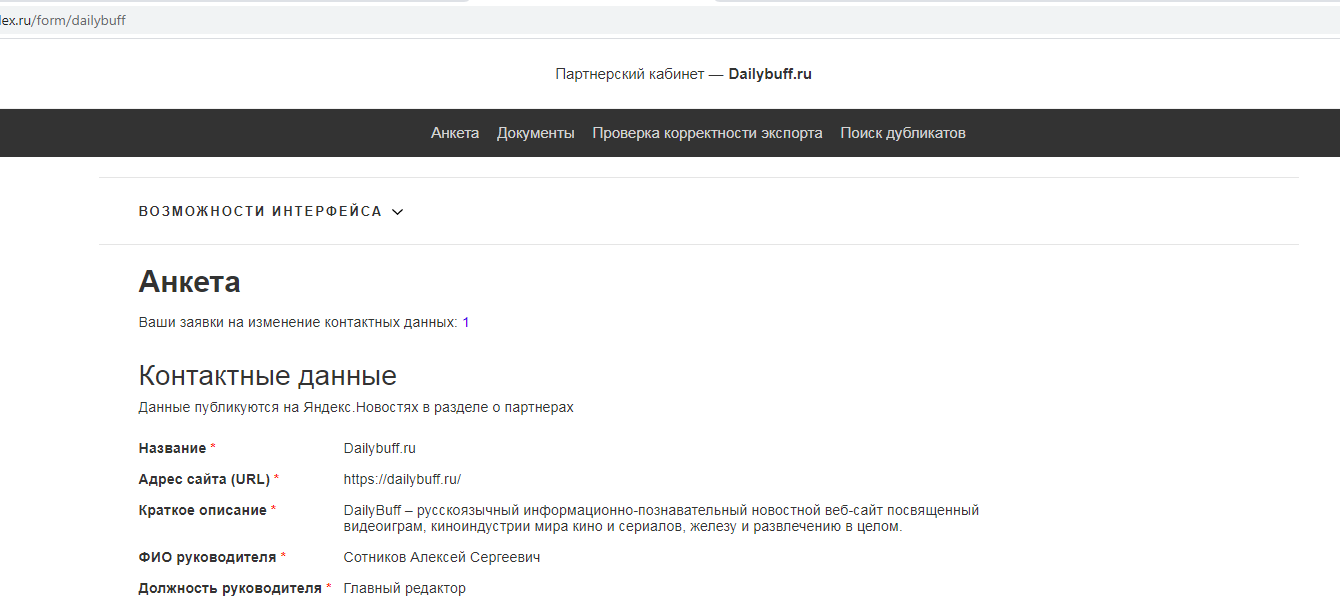1340x604 pixels.
Task: Select the Анкета page heading
Action: 189,282
